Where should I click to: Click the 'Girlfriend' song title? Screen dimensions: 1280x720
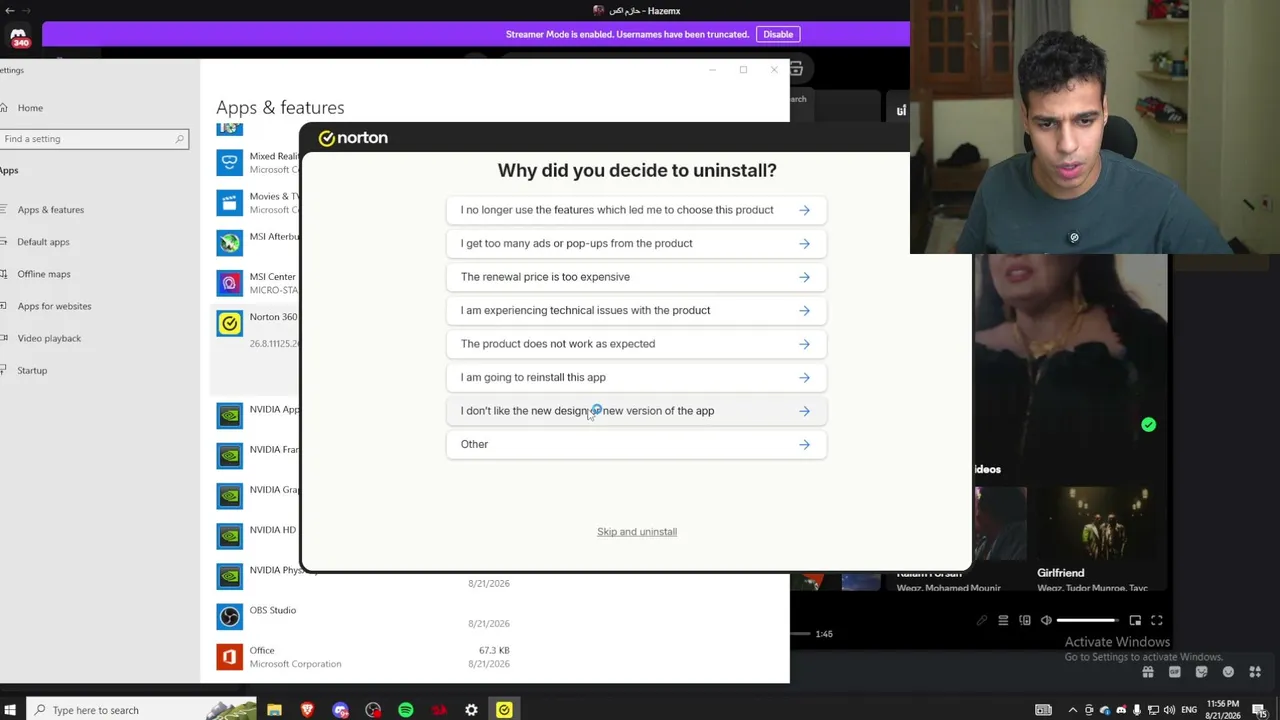tap(1061, 573)
